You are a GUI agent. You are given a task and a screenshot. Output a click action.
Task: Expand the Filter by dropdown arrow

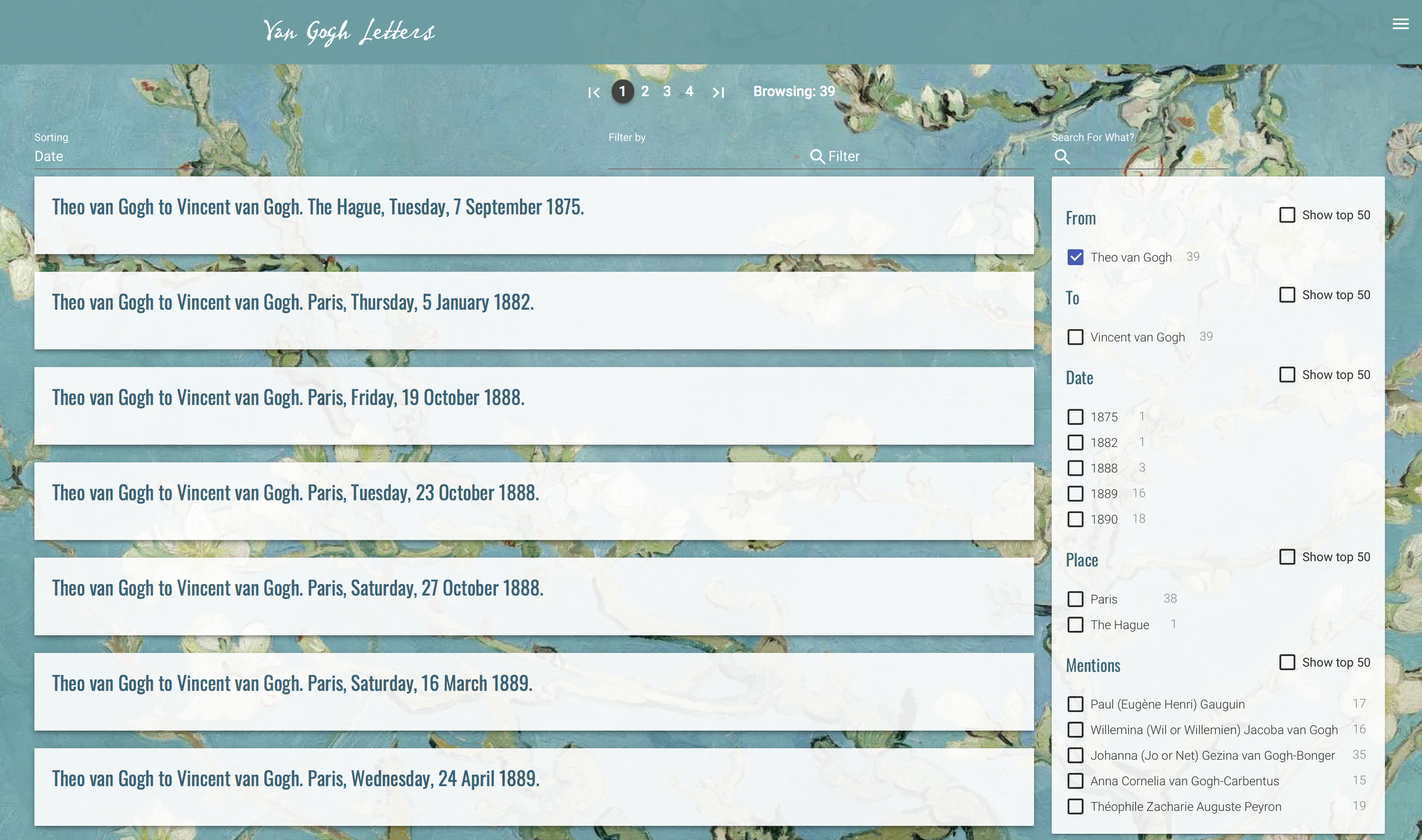click(x=797, y=157)
